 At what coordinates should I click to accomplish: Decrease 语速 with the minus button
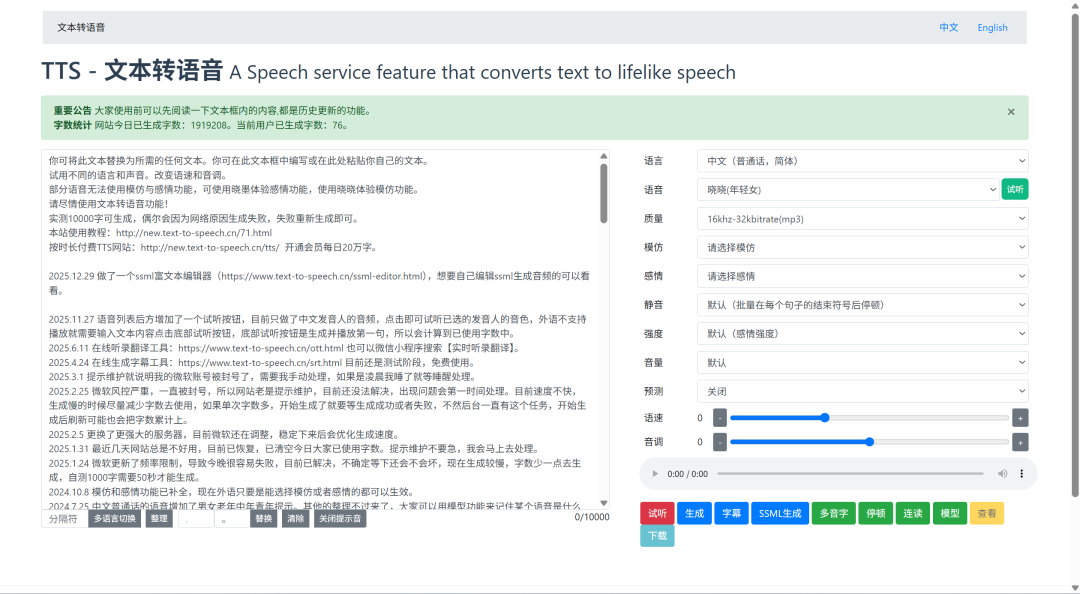pyautogui.click(x=720, y=418)
